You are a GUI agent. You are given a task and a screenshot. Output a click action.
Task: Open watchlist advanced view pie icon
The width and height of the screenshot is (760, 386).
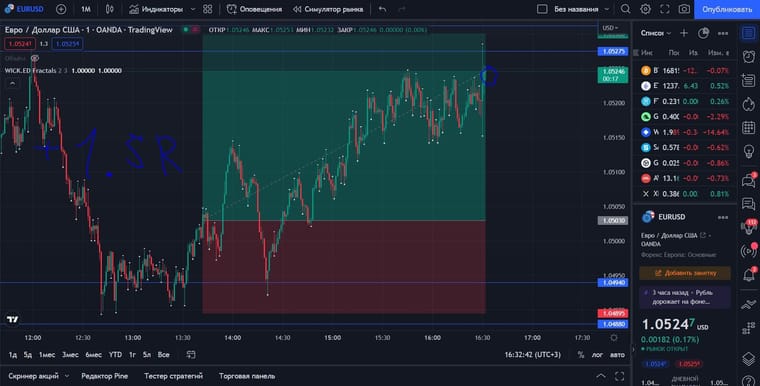(703, 33)
